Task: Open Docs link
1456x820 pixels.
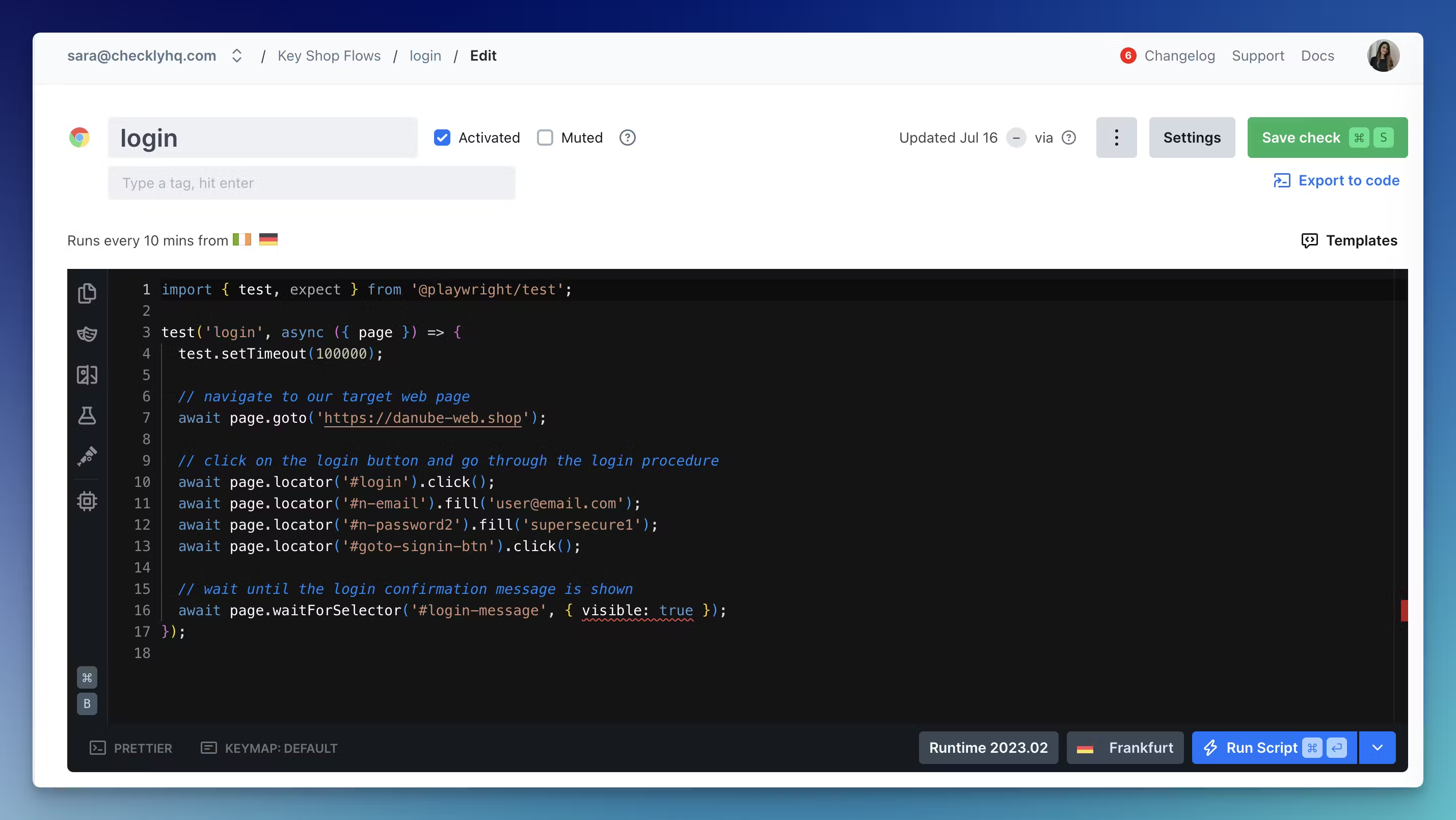Action: pos(1317,56)
